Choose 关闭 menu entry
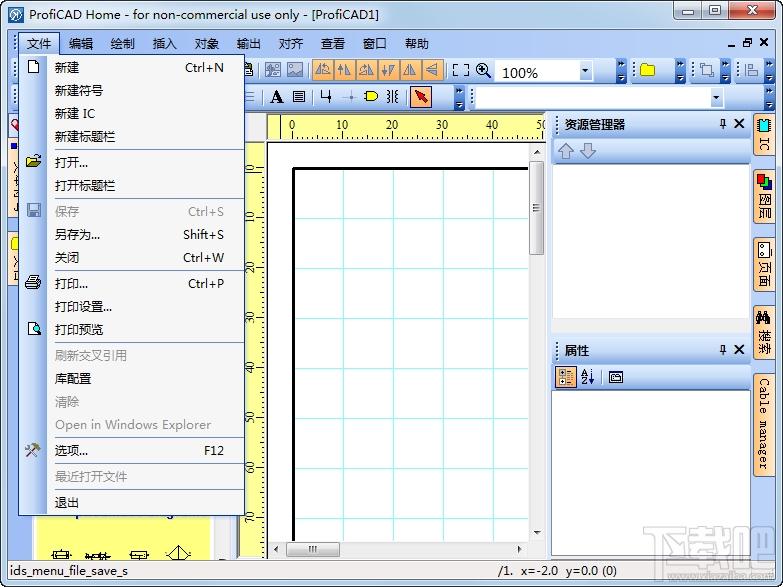Screen dimensions: 783x587 [x=132, y=257]
